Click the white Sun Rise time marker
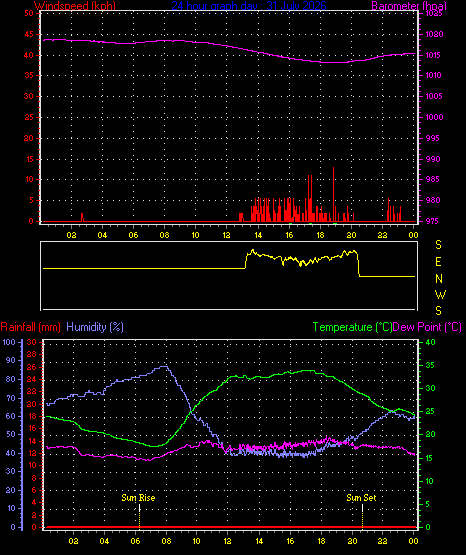The image size is (466, 555). click(x=139, y=508)
